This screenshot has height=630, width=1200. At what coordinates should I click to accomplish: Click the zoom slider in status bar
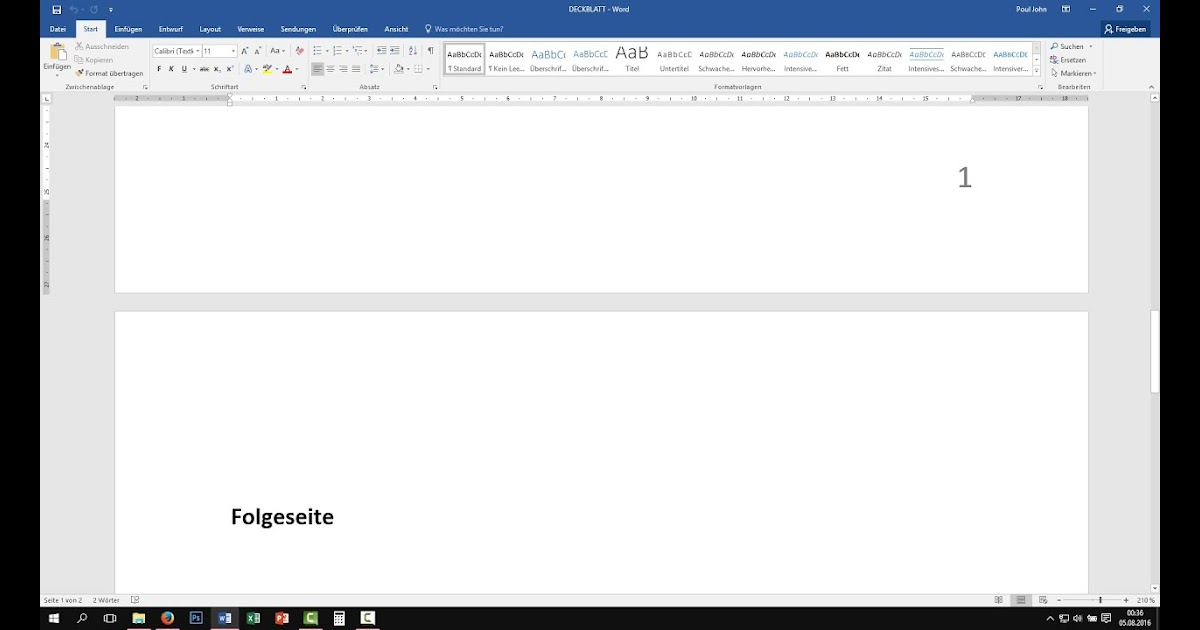1101,600
